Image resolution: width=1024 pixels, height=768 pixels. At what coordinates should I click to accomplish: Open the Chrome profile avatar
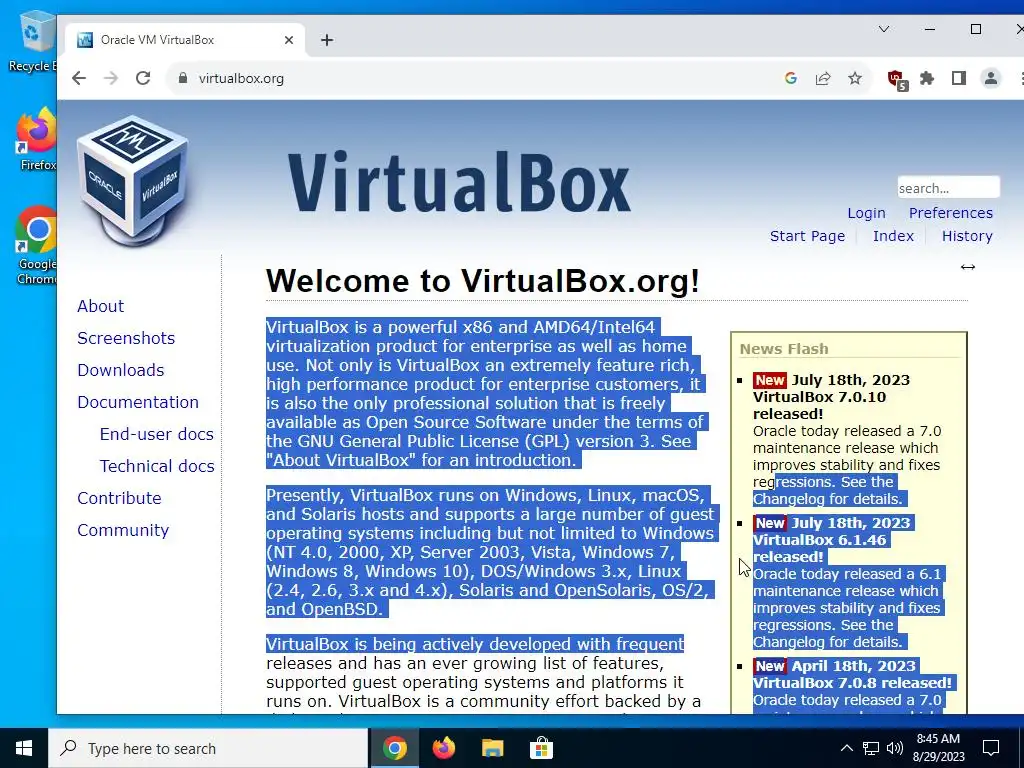991,78
